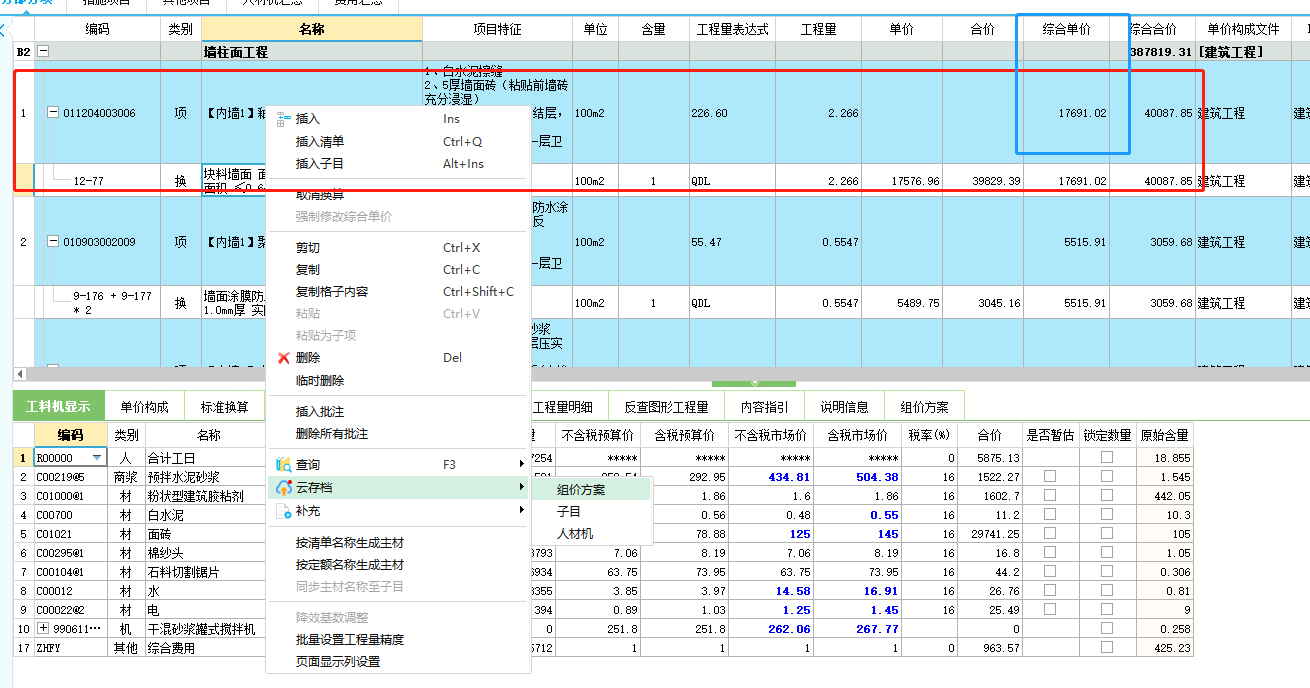
Task: Choose 人材机 in the 云存档 submenu
Action: coord(591,533)
